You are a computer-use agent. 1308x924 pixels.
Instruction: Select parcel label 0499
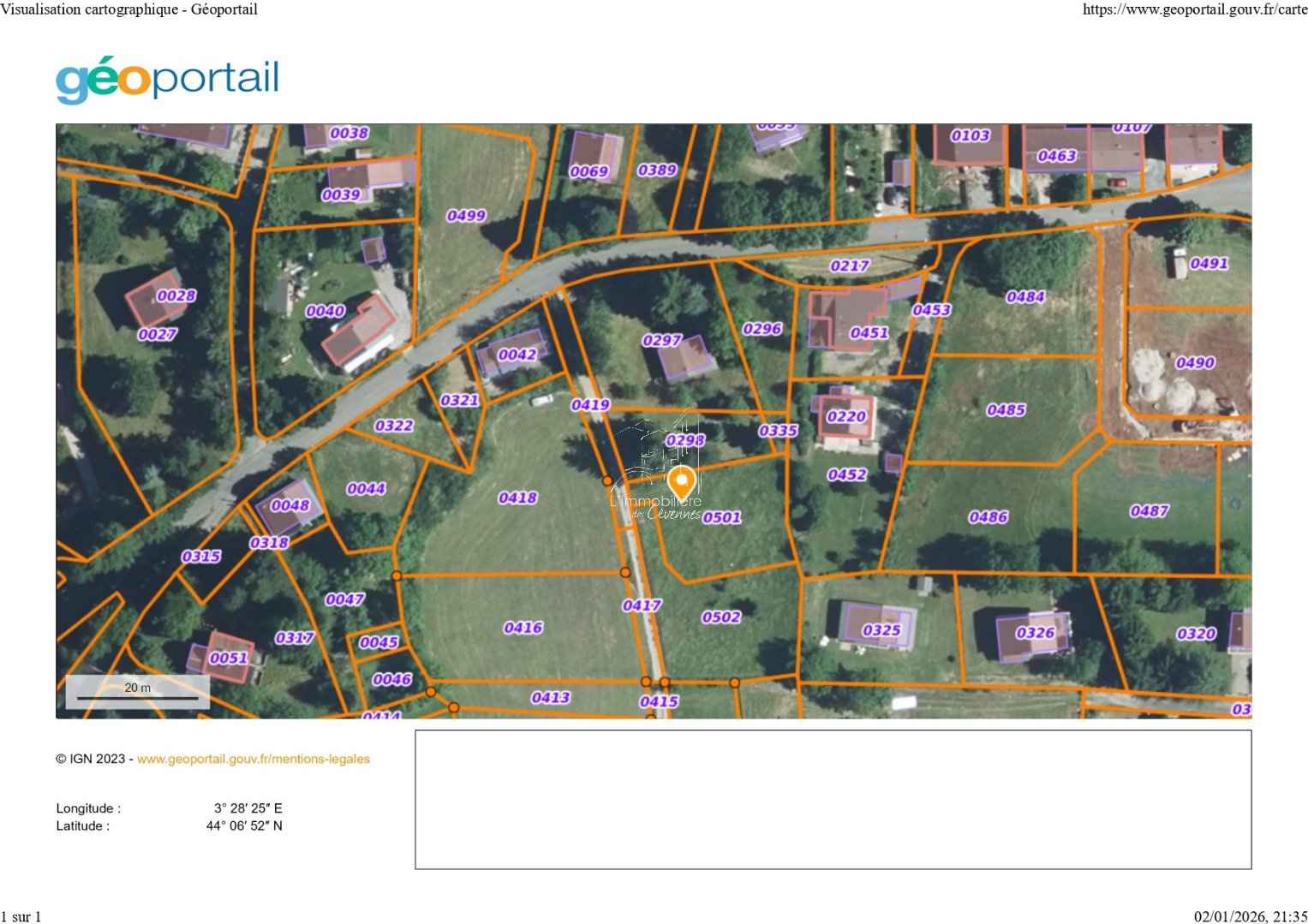466,216
